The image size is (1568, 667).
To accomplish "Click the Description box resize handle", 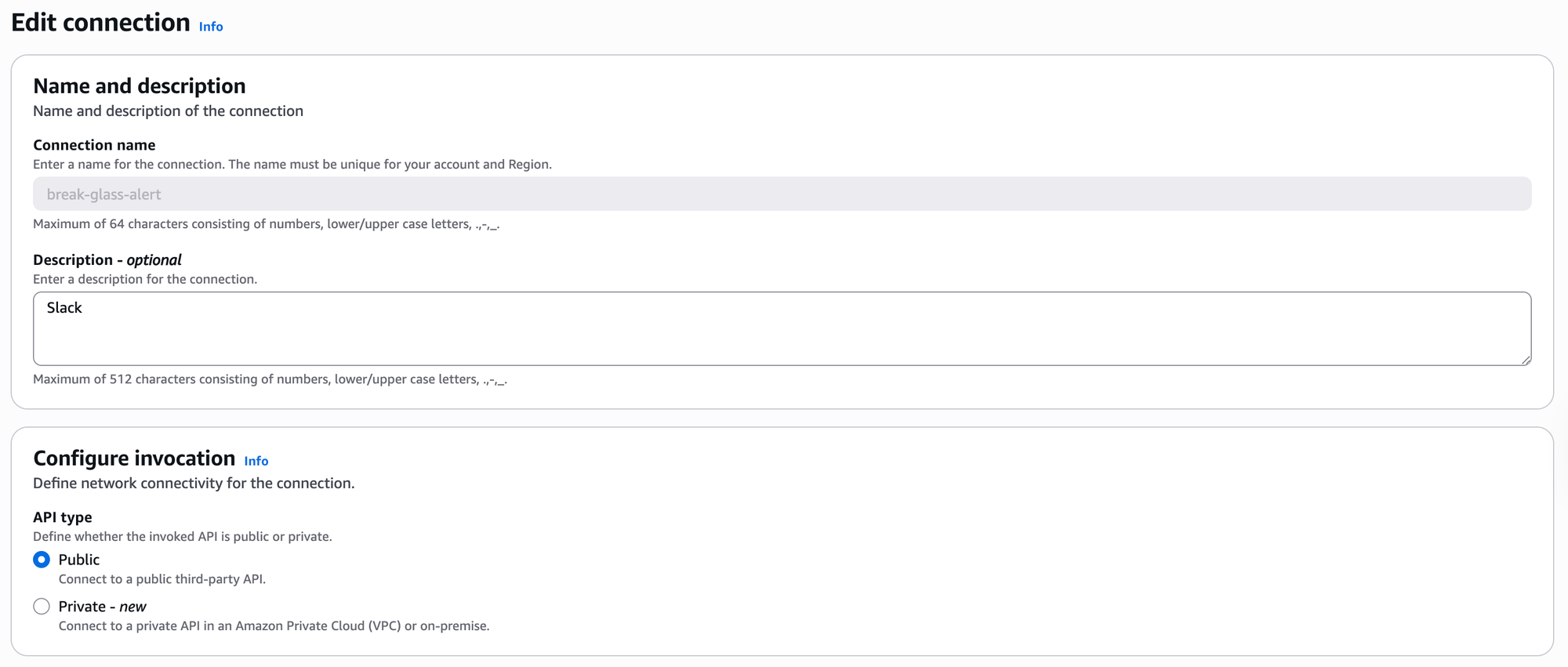I will coord(1526,360).
